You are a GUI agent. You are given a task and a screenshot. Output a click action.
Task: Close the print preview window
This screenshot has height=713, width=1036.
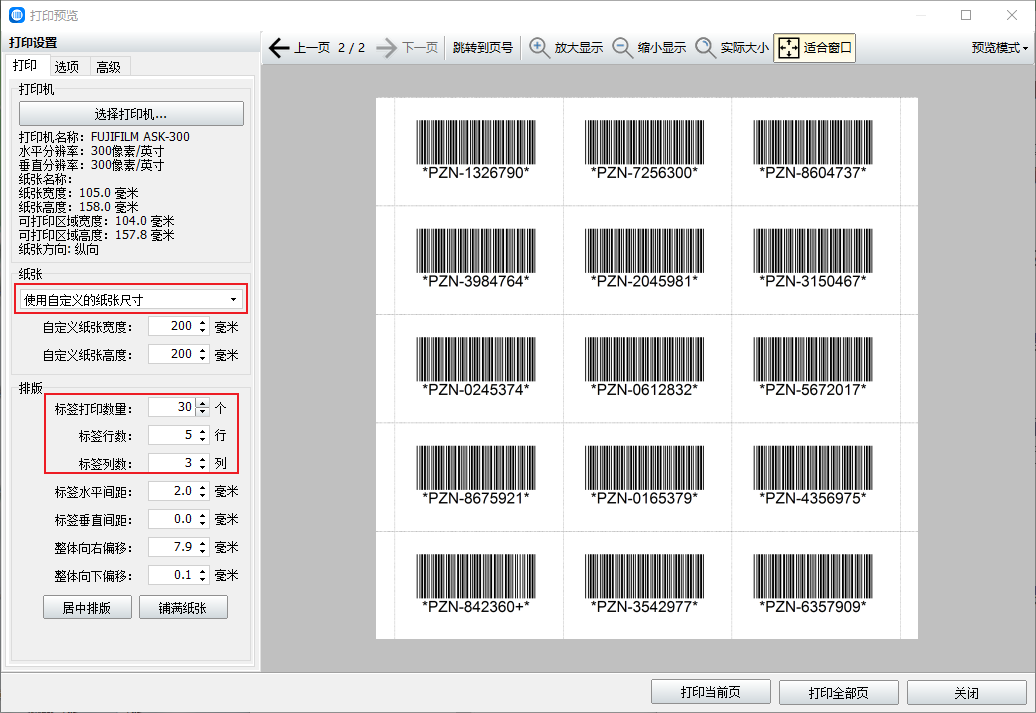(x=1012, y=15)
